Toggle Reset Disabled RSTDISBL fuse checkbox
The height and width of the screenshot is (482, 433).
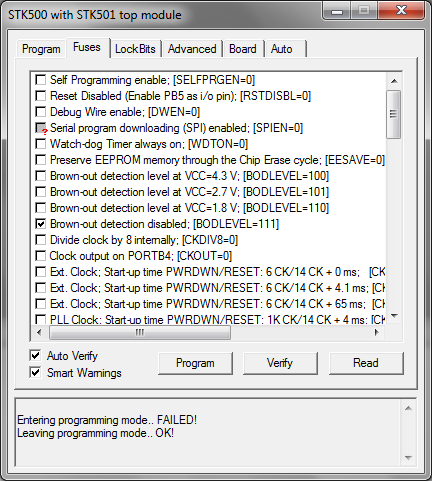[x=41, y=96]
